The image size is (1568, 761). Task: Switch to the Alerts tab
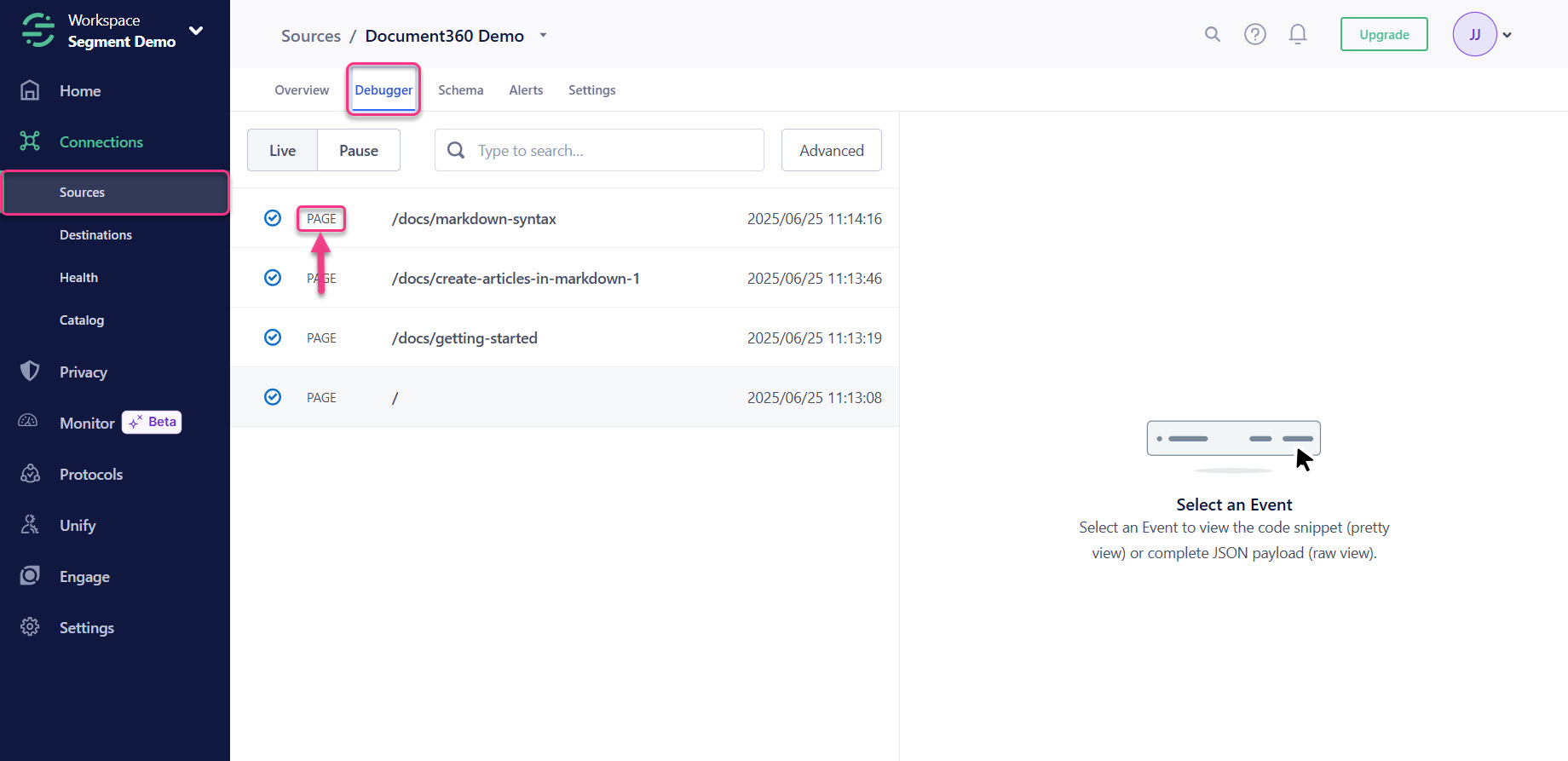coord(526,89)
